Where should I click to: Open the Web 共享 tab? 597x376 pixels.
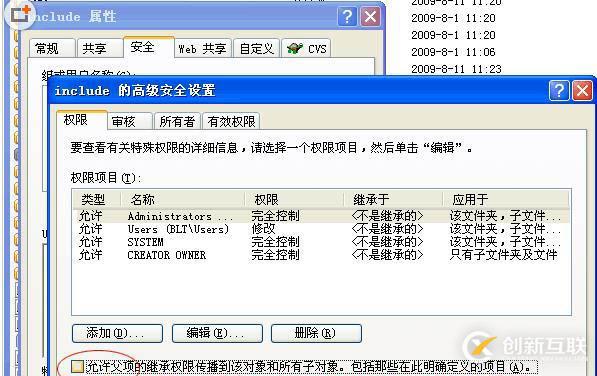(x=203, y=48)
